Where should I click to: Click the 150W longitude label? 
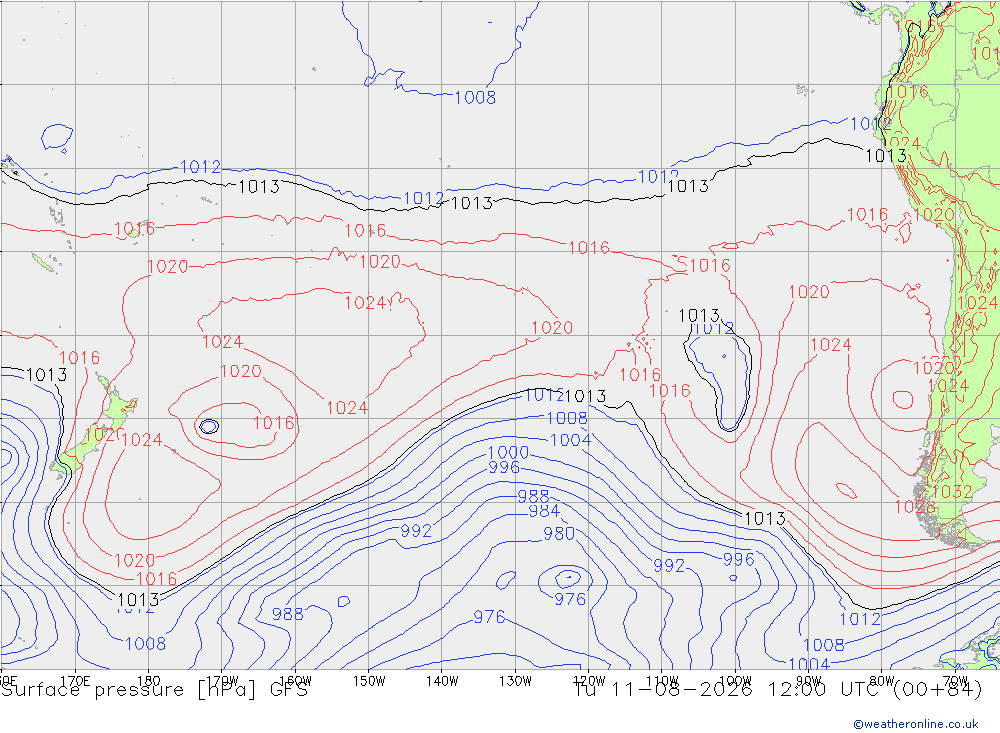point(369,681)
